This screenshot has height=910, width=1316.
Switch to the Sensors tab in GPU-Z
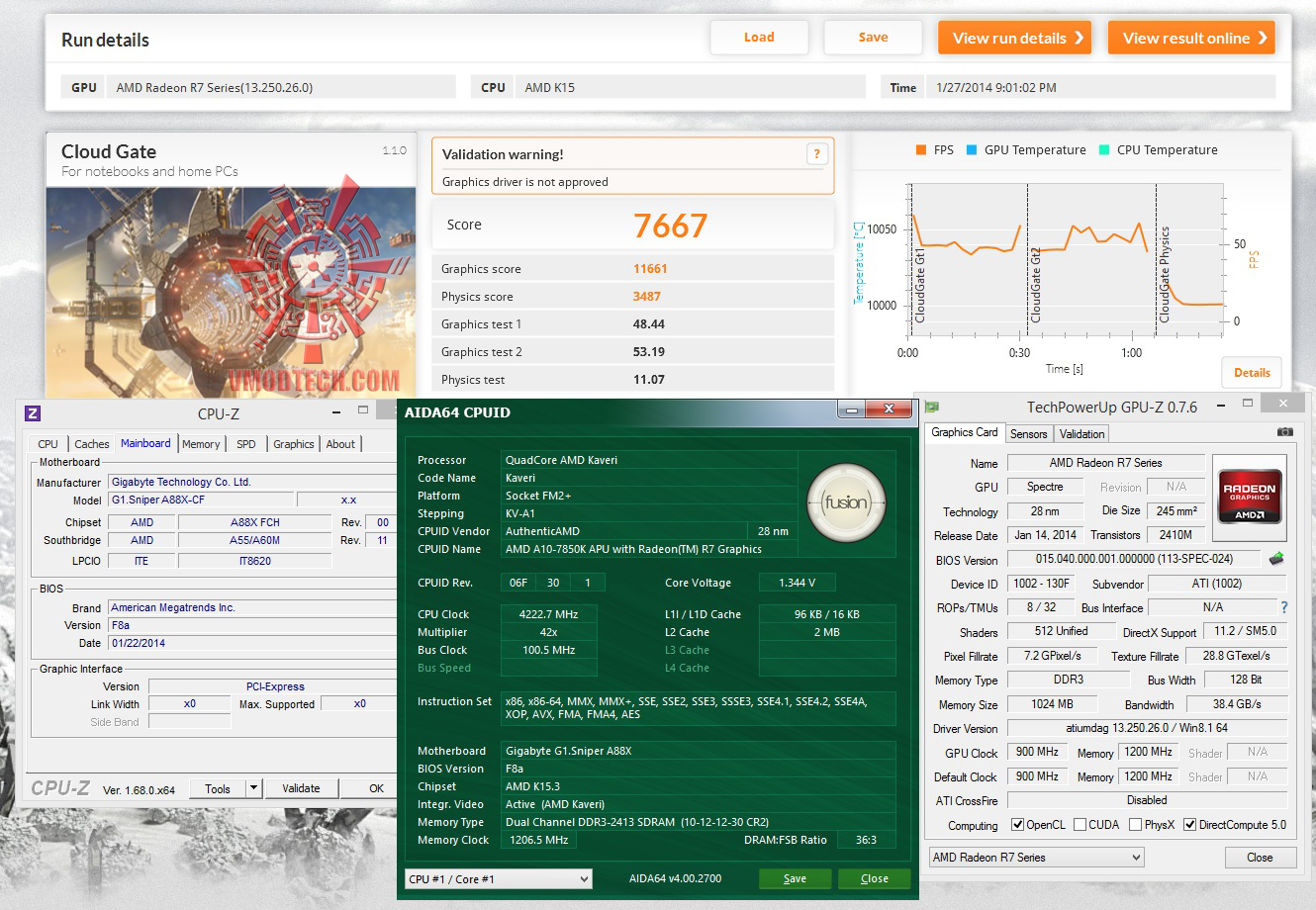click(1029, 434)
